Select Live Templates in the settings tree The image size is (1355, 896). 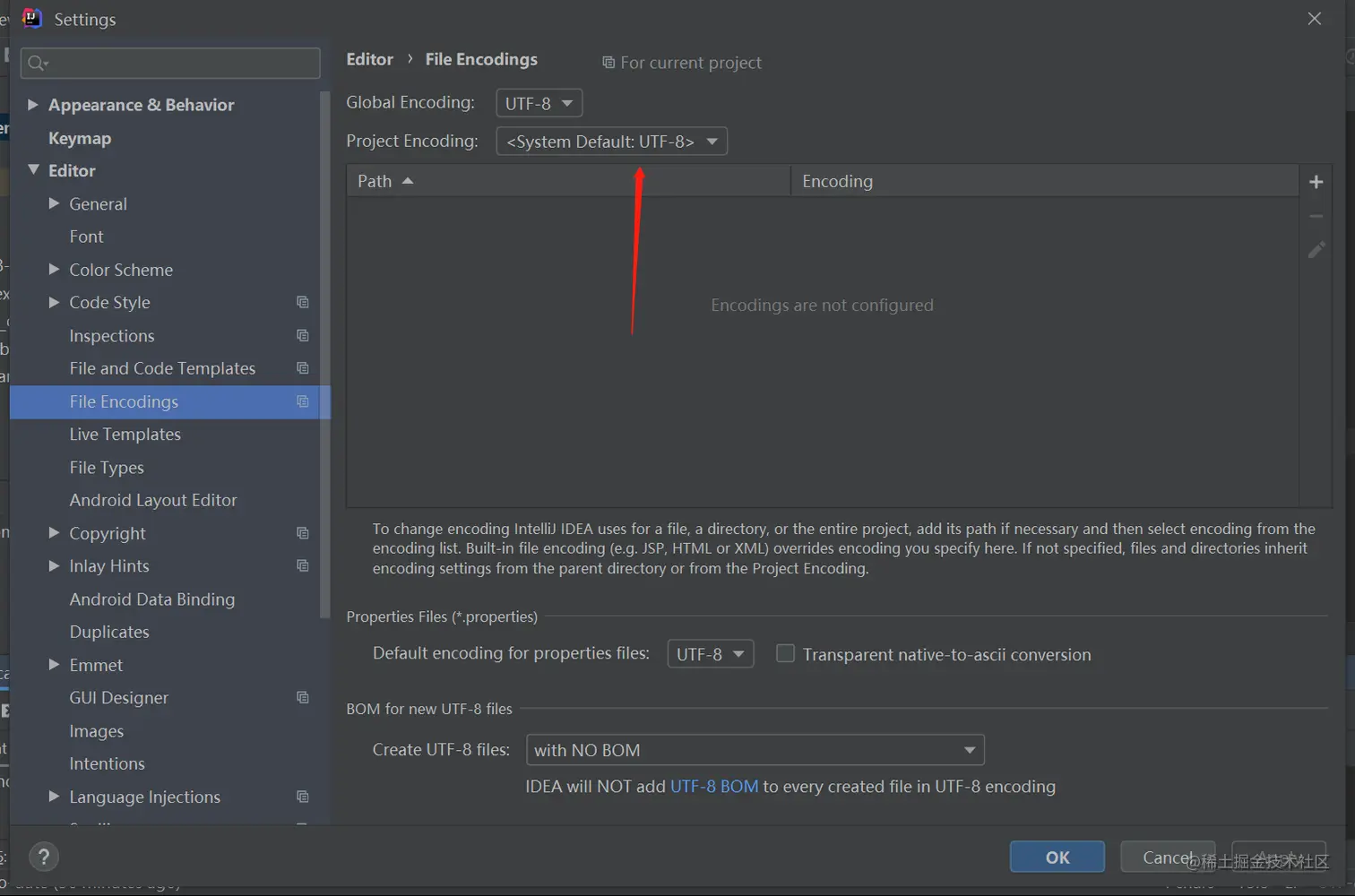pyautogui.click(x=125, y=435)
